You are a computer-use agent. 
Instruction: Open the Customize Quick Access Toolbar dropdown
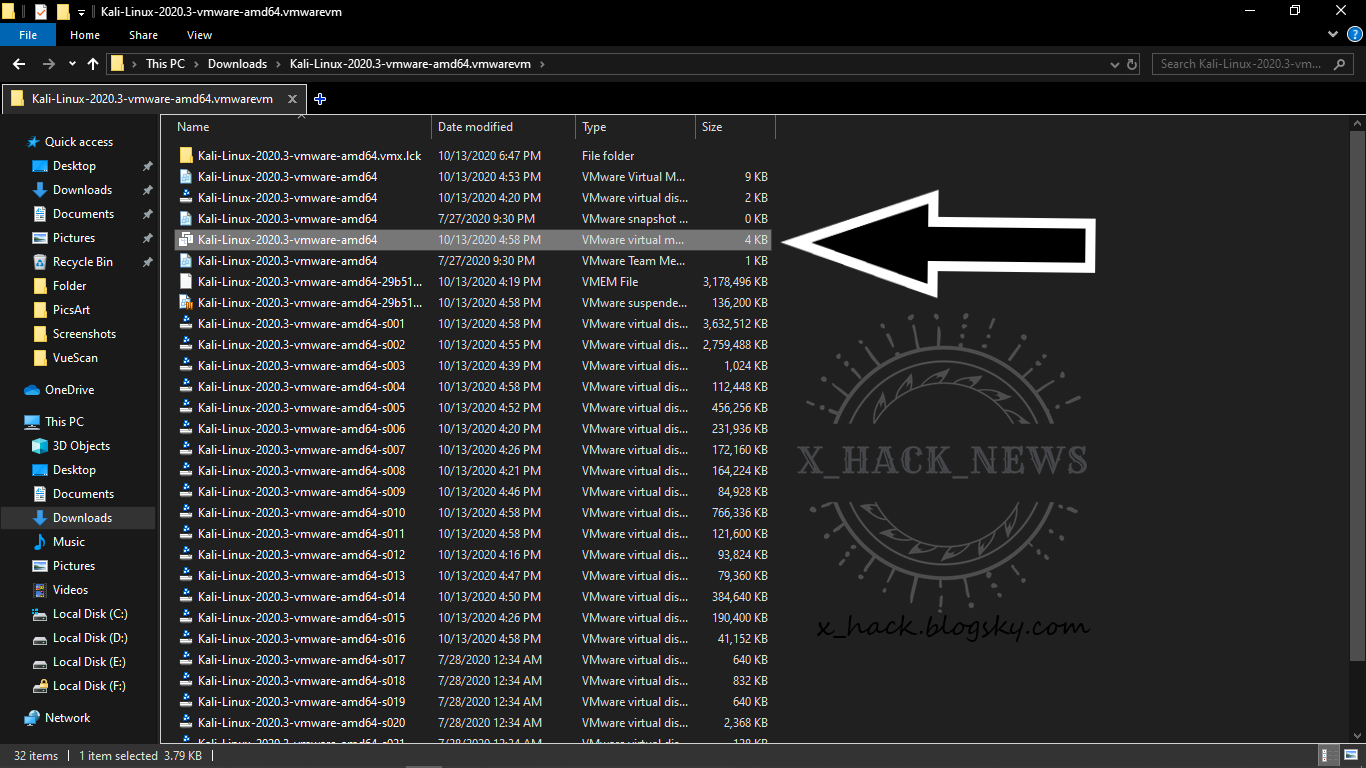(81, 12)
